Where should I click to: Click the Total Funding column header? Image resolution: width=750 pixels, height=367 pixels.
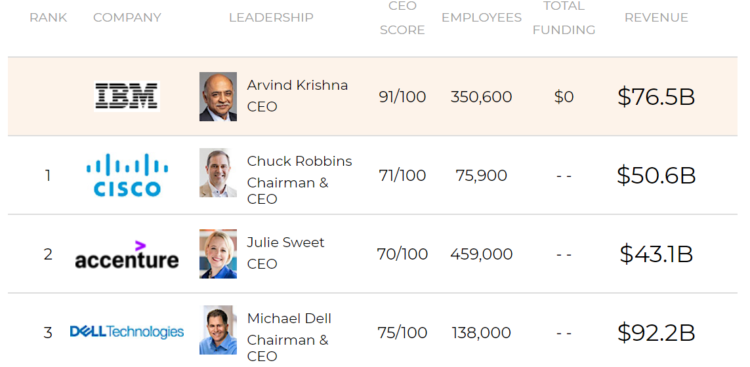click(x=564, y=18)
